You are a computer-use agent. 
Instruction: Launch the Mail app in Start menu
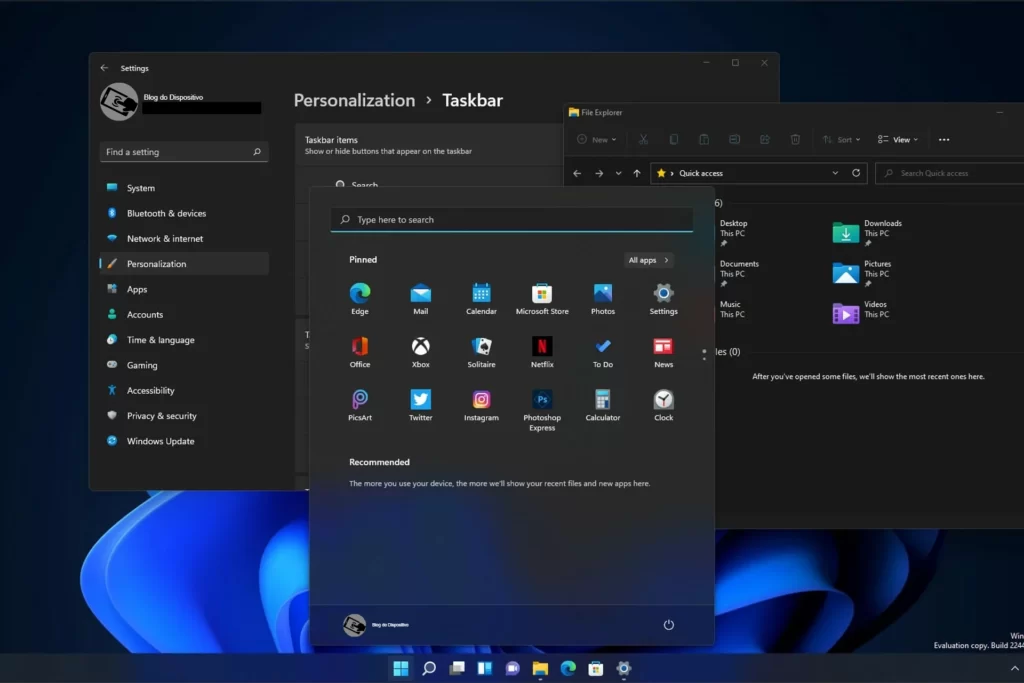pyautogui.click(x=421, y=299)
